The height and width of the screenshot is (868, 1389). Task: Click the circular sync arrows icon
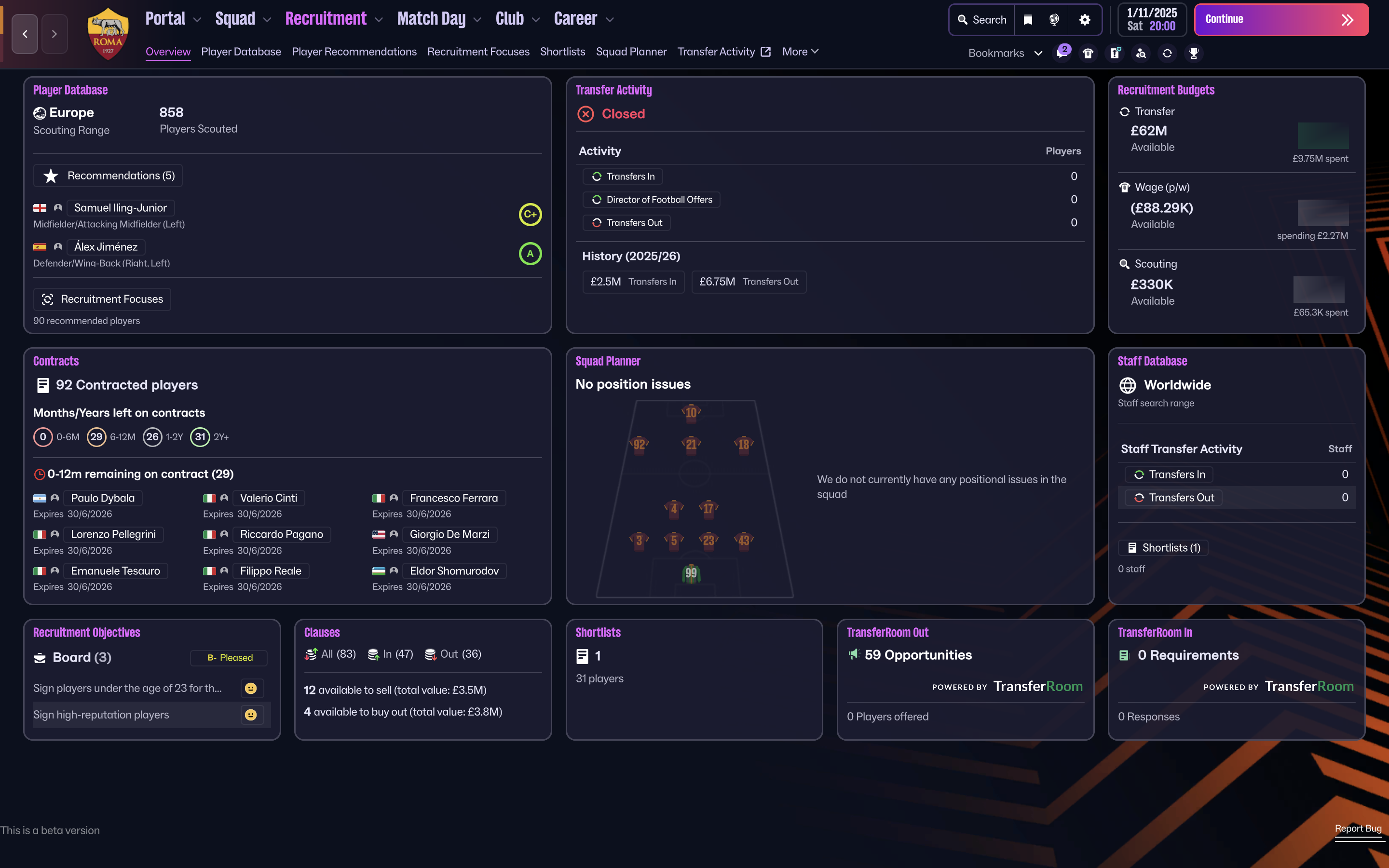(1168, 53)
